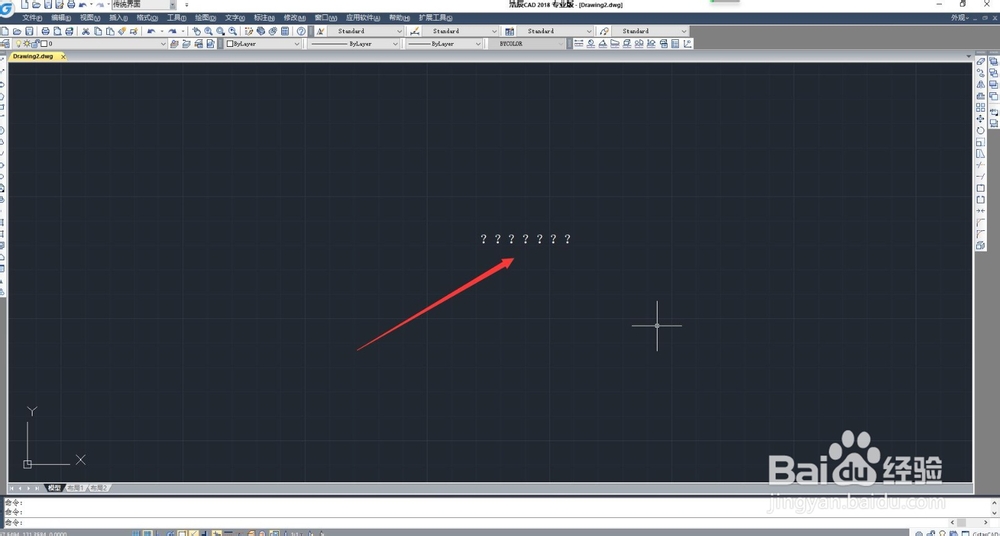Expand the dimension style Standard dropdown
Screen dimensions: 1000x536
pyautogui.click(x=494, y=31)
